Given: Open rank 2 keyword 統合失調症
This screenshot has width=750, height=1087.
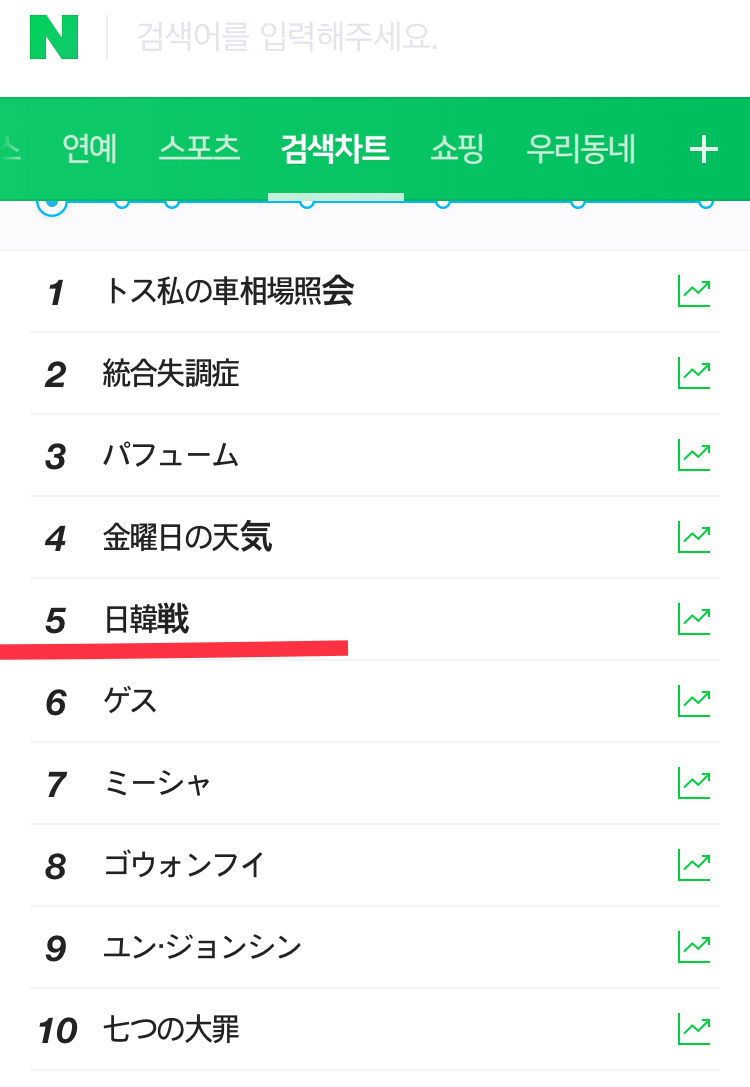Looking at the screenshot, I should (x=171, y=374).
